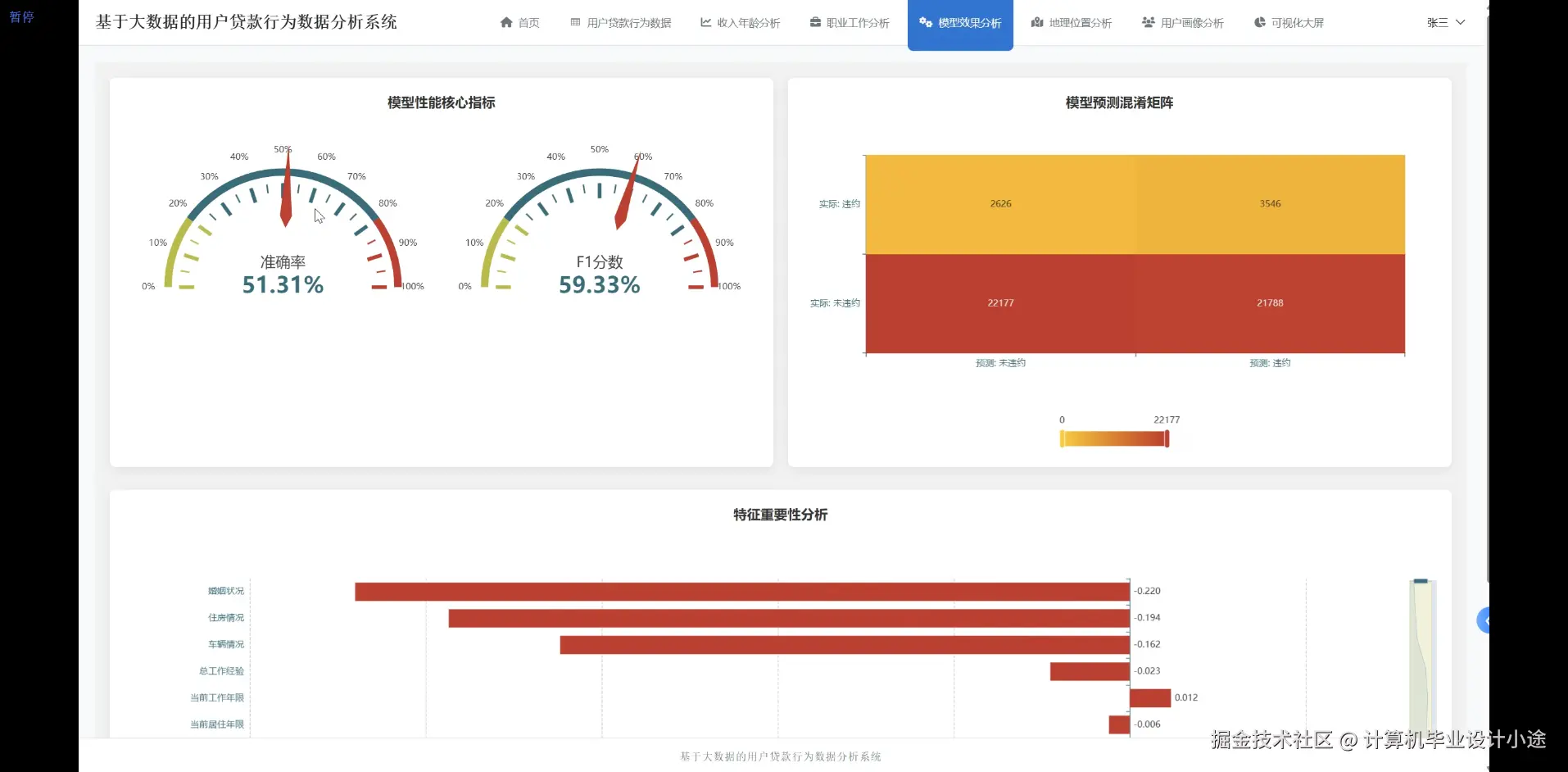This screenshot has height=772, width=1568.
Task: Click the 模型预测混淆矩阵 card title
Action: click(x=1119, y=102)
